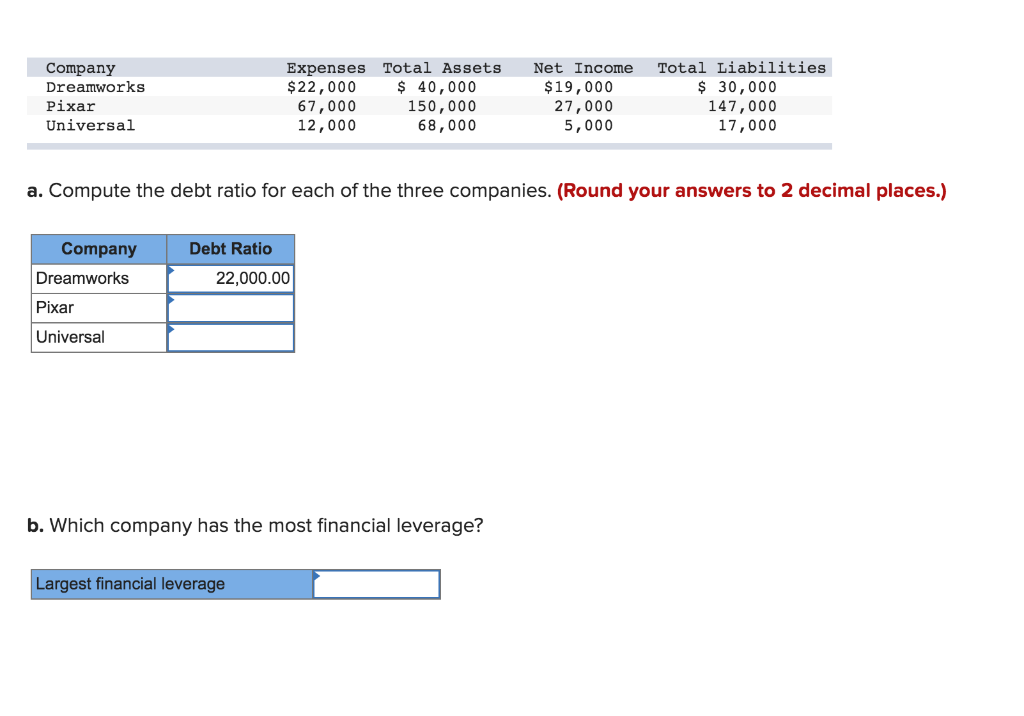Click the Expenses column header in data table
This screenshot has width=1024, height=716.
[326, 68]
